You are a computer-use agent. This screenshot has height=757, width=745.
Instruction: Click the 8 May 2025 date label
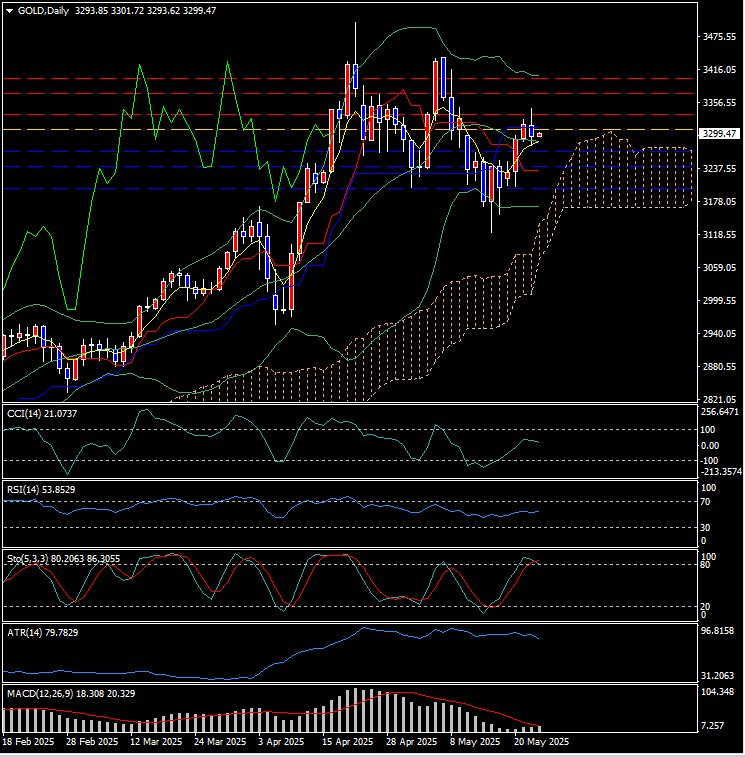tap(475, 742)
